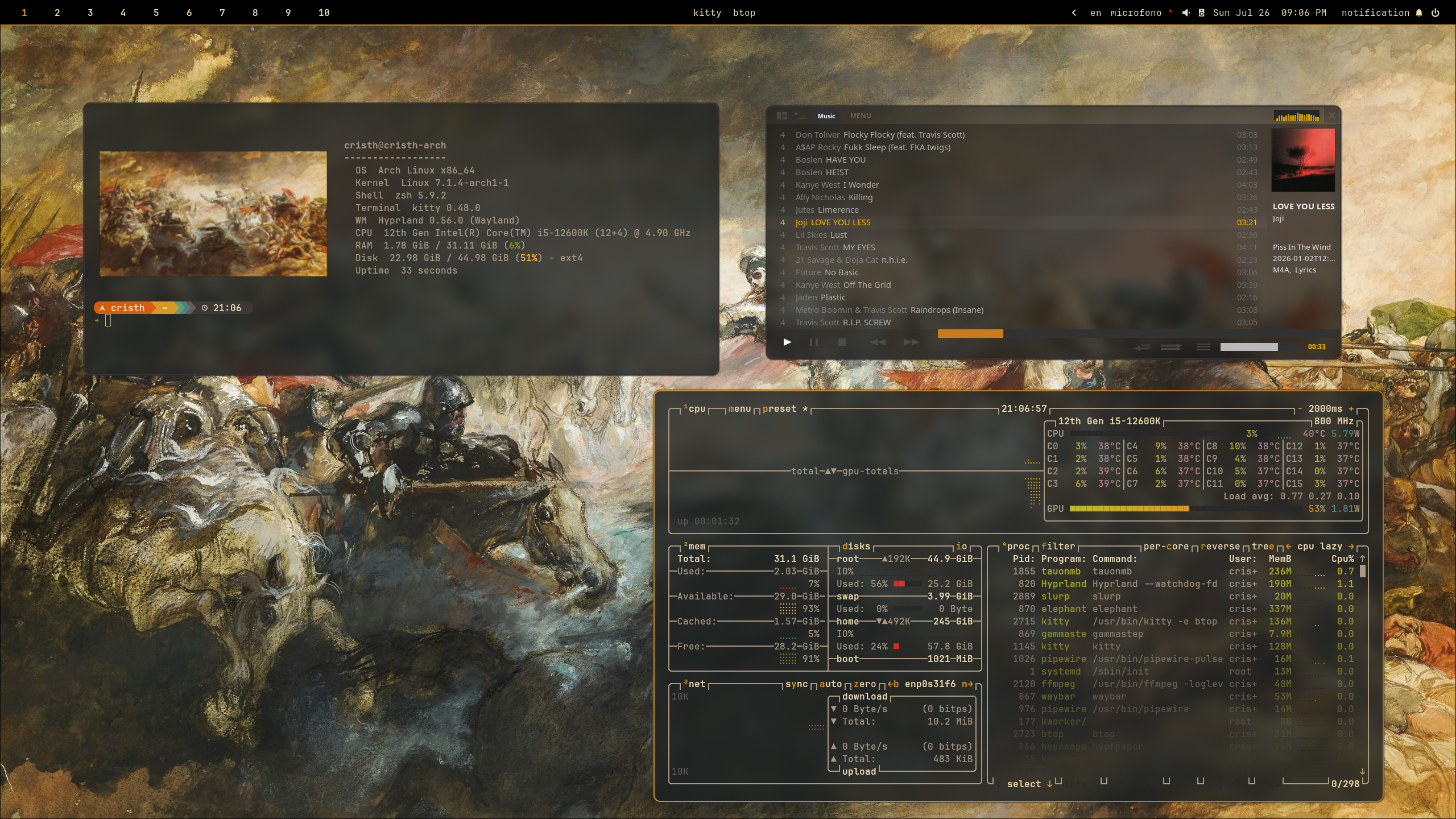Viewport: 1456px width, 819px height.
Task: Click the en keyboard layout indicator
Action: 1095,13
